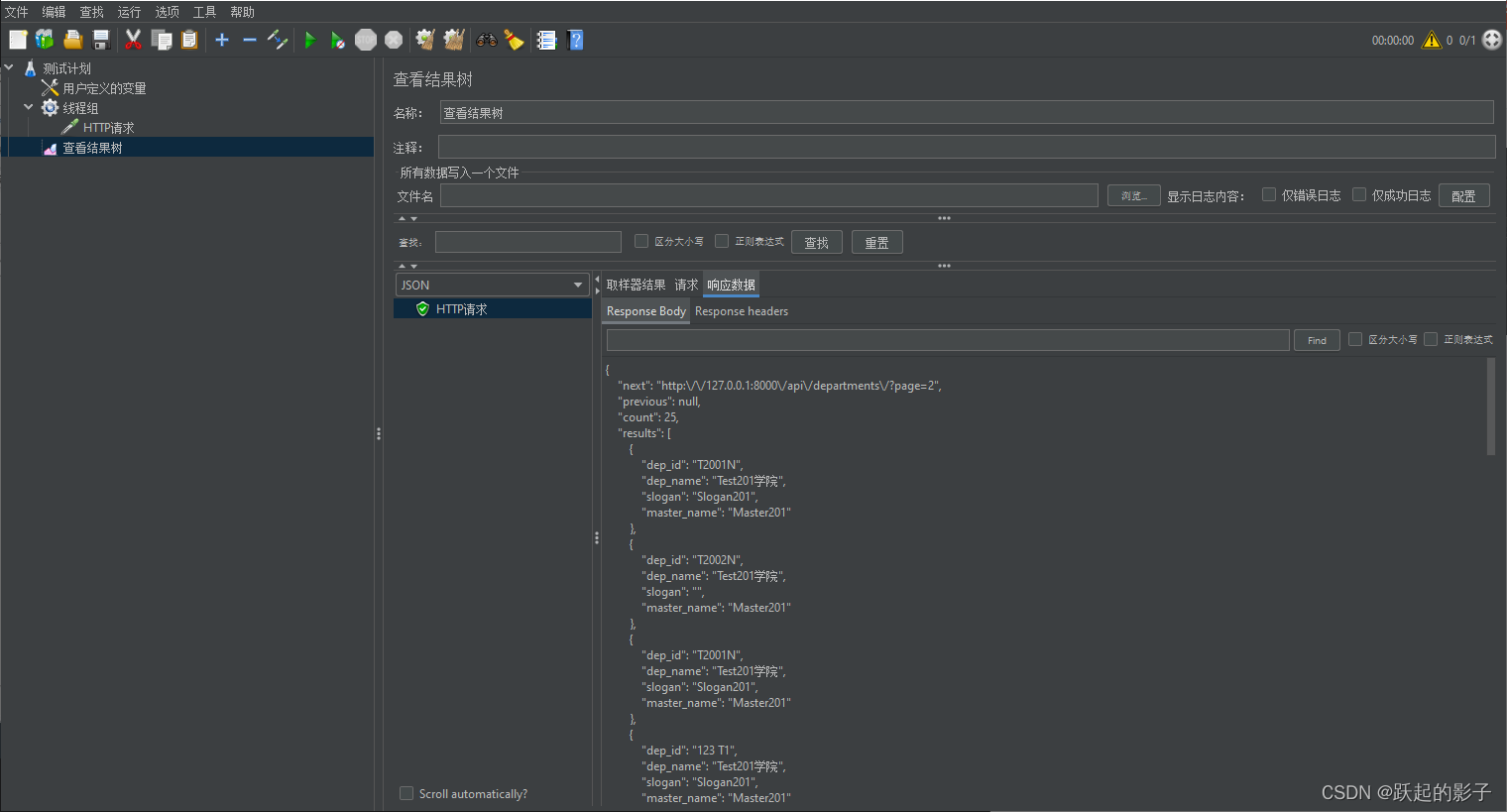The image size is (1507, 812).
Task: Click Start no pauses icon
Action: pos(338,40)
